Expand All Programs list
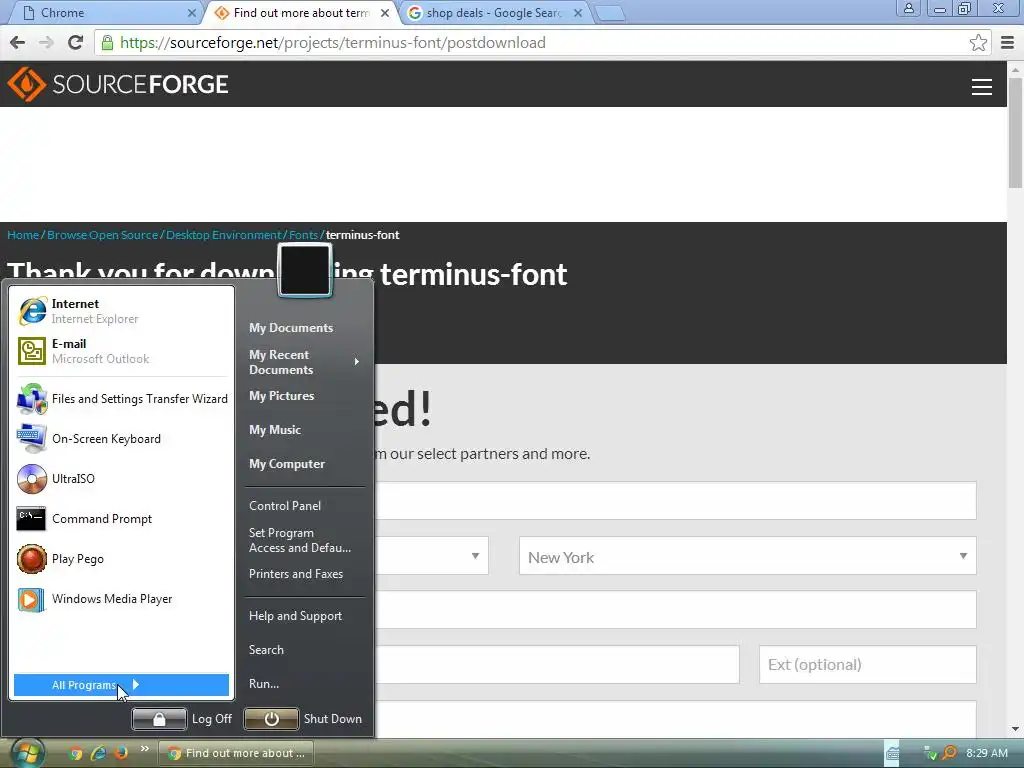The height and width of the screenshot is (768, 1024). coord(121,685)
